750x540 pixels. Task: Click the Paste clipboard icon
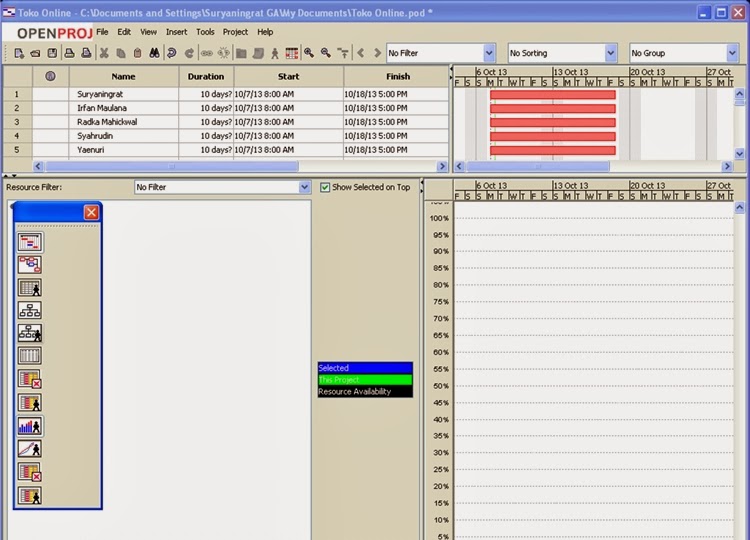point(137,53)
